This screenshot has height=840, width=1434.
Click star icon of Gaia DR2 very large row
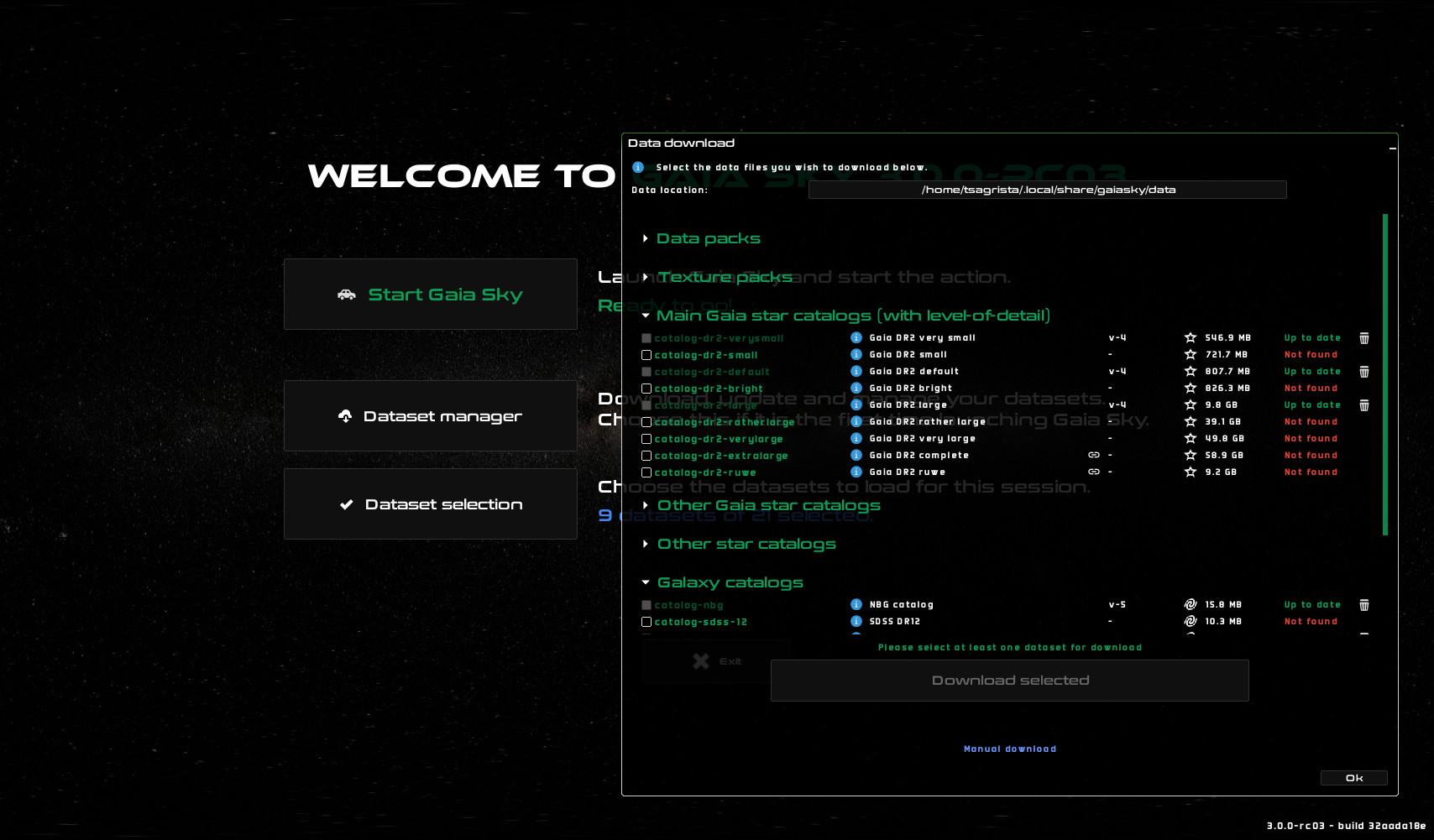click(1191, 439)
